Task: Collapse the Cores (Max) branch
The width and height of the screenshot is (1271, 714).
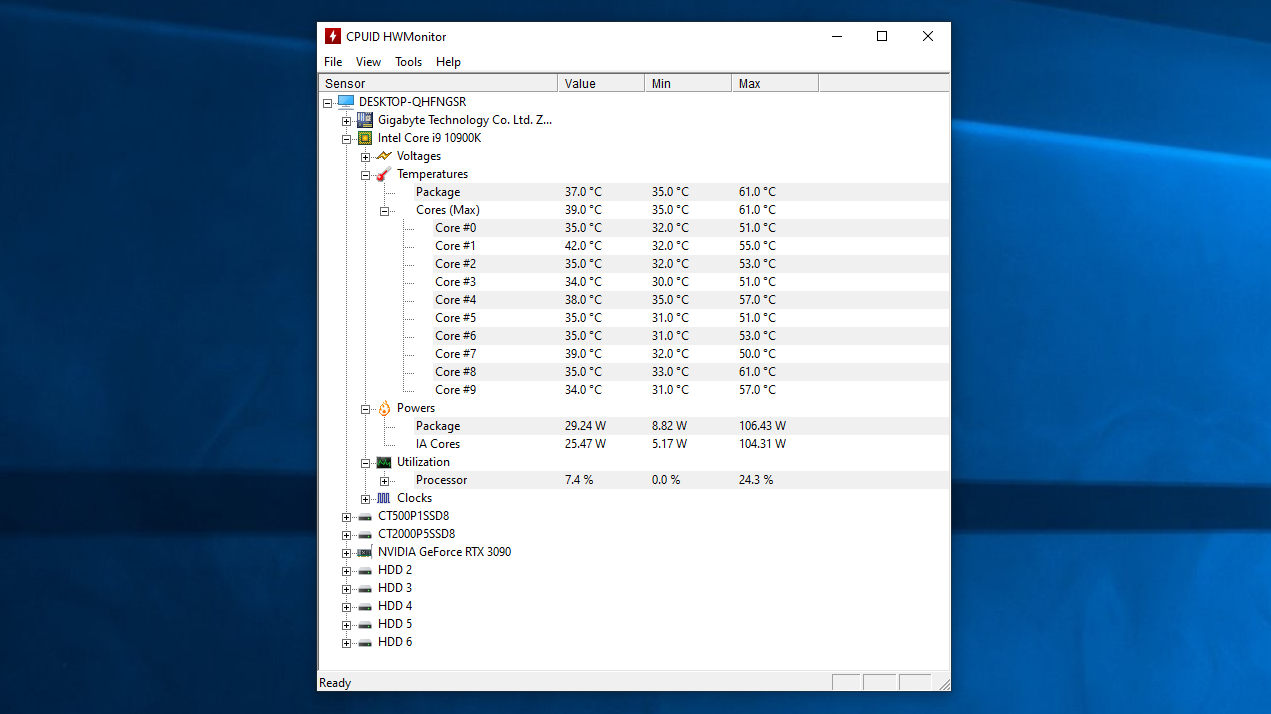Action: (x=385, y=210)
